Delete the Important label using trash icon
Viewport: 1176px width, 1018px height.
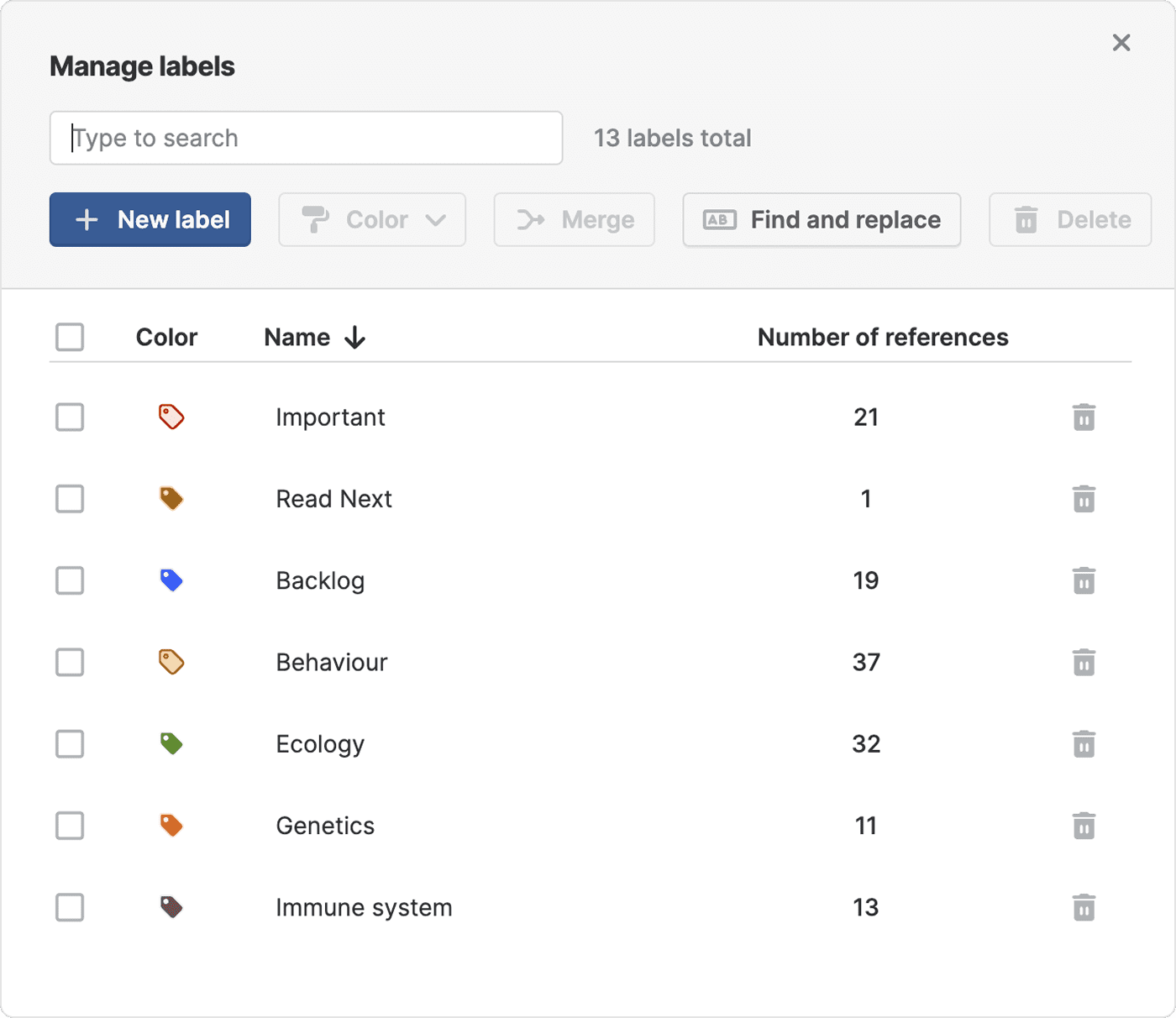[x=1084, y=417]
